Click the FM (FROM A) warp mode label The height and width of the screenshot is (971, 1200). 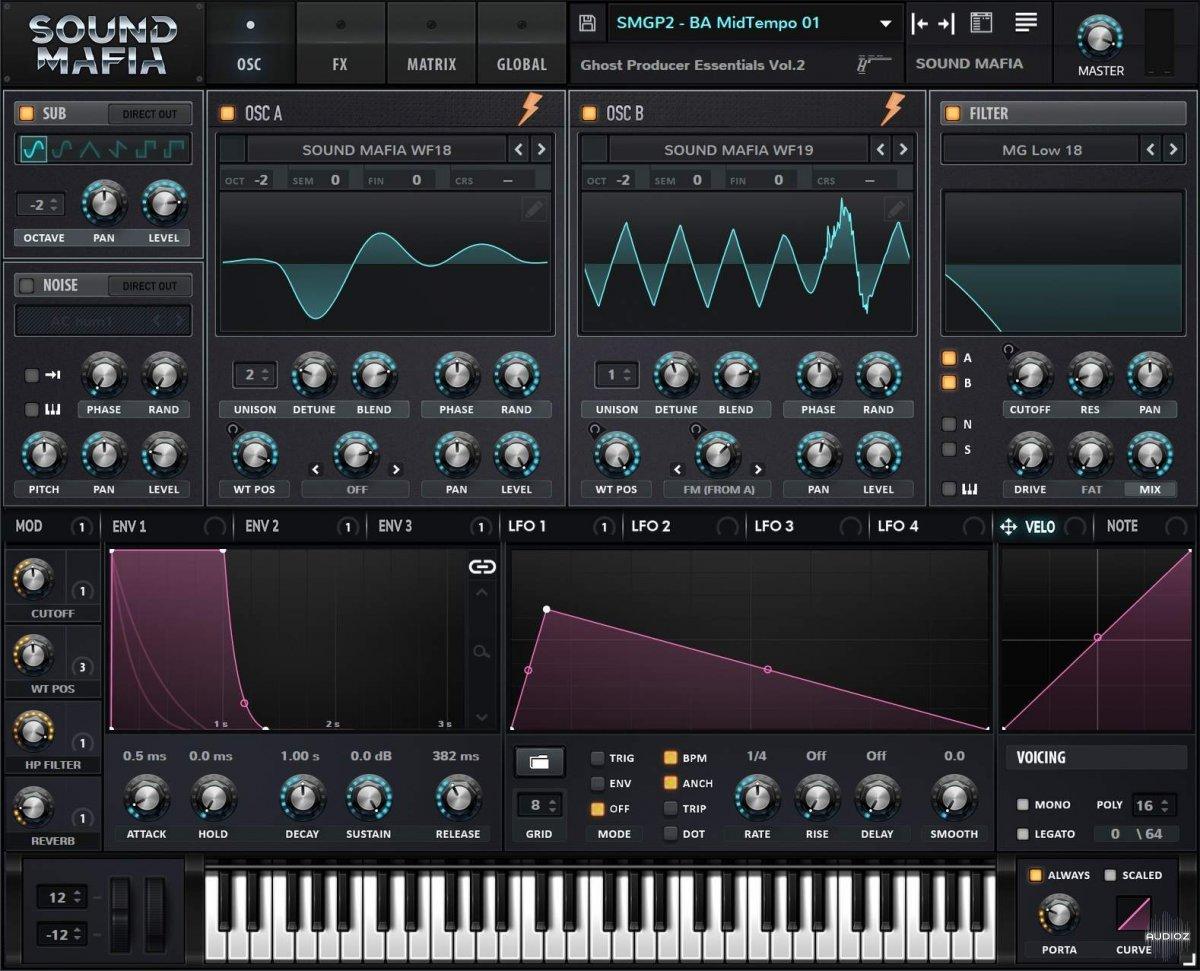718,489
